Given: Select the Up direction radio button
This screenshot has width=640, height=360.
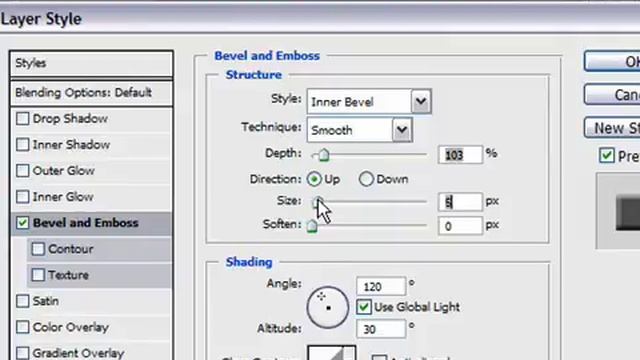Looking at the screenshot, I should click(x=314, y=179).
